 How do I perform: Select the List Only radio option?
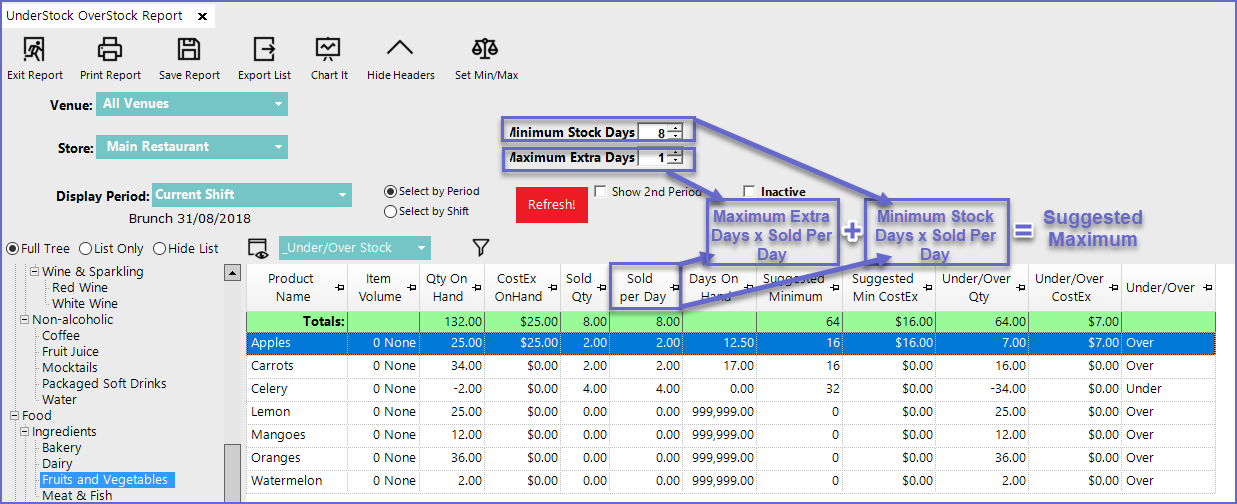85,249
